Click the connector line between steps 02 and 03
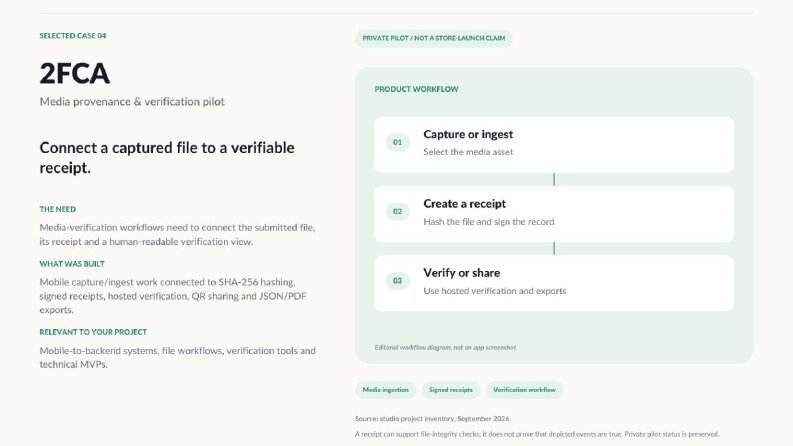The image size is (793, 446). click(554, 249)
